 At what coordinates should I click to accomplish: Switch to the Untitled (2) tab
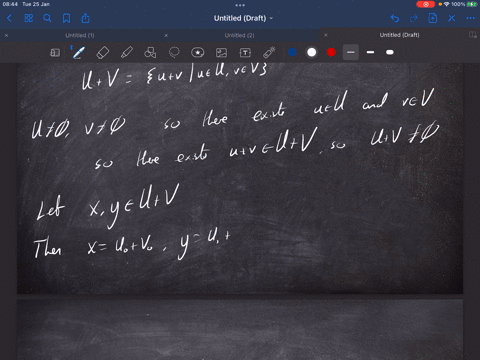tap(239, 35)
